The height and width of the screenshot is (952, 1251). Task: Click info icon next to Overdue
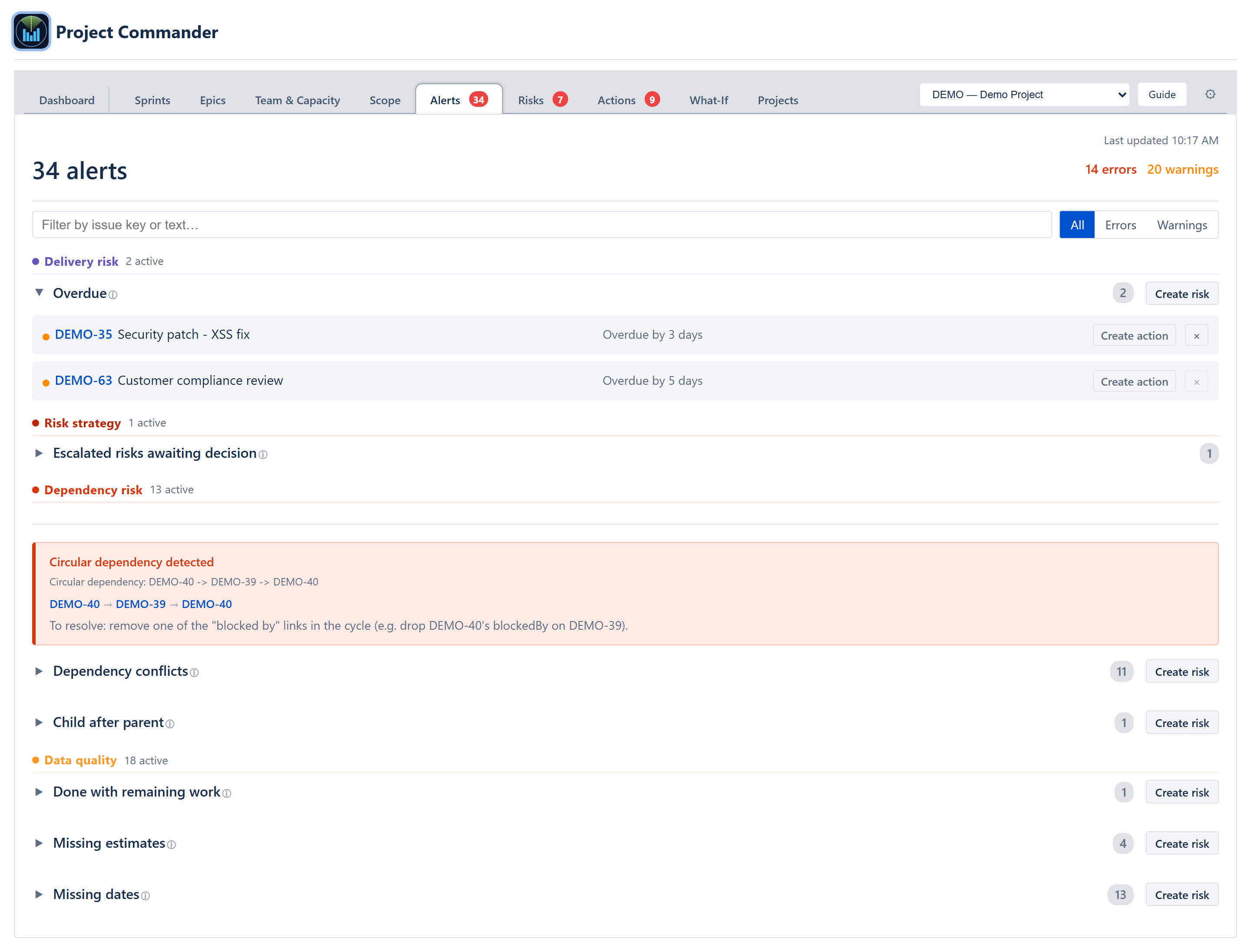pyautogui.click(x=113, y=294)
